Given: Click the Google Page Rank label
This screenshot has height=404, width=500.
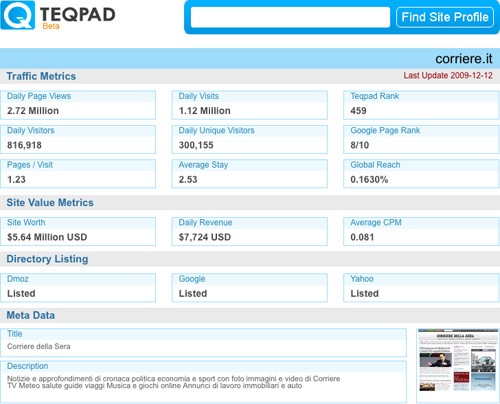Looking at the screenshot, I should click(385, 130).
